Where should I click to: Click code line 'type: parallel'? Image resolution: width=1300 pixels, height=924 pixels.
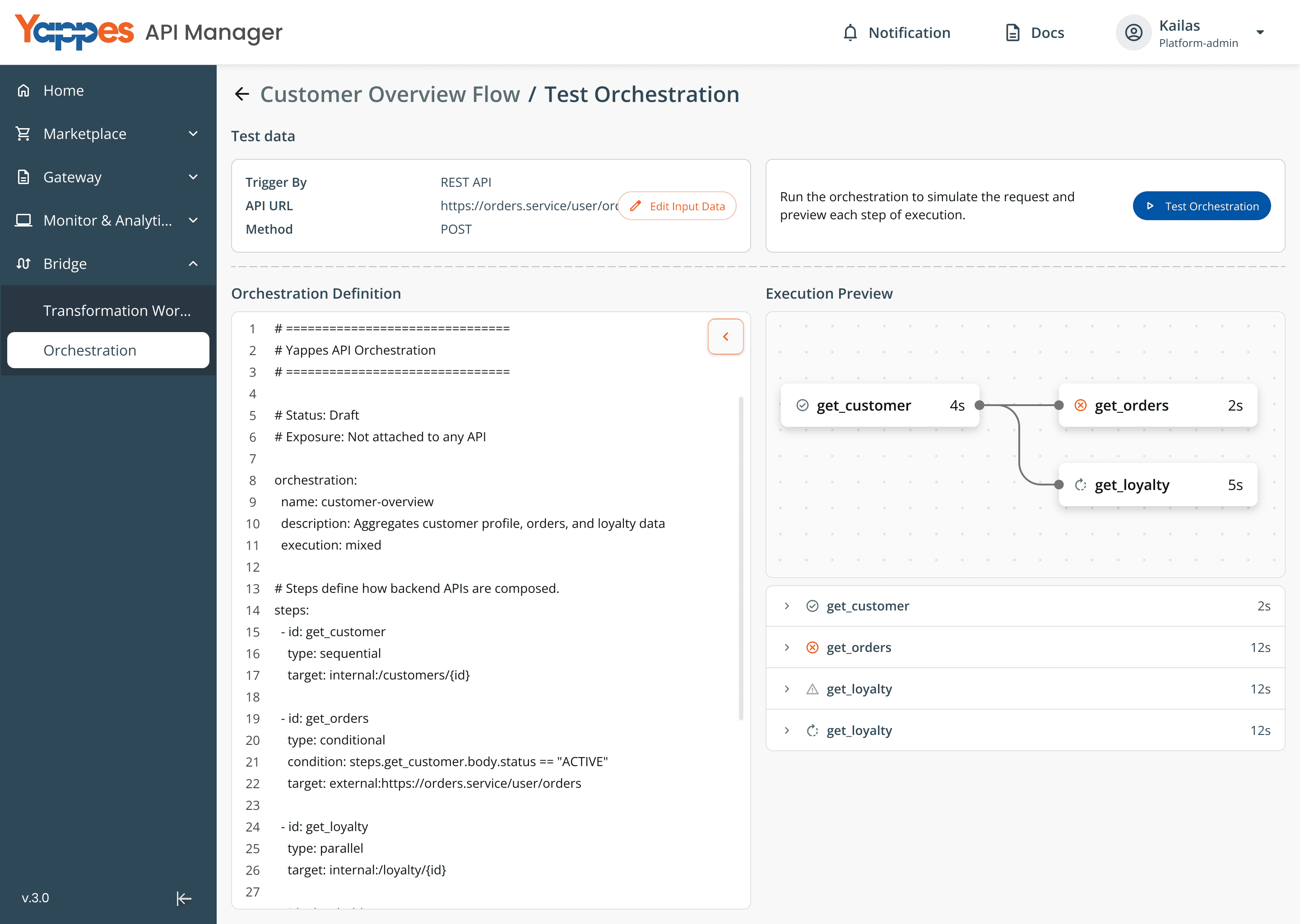[325, 848]
